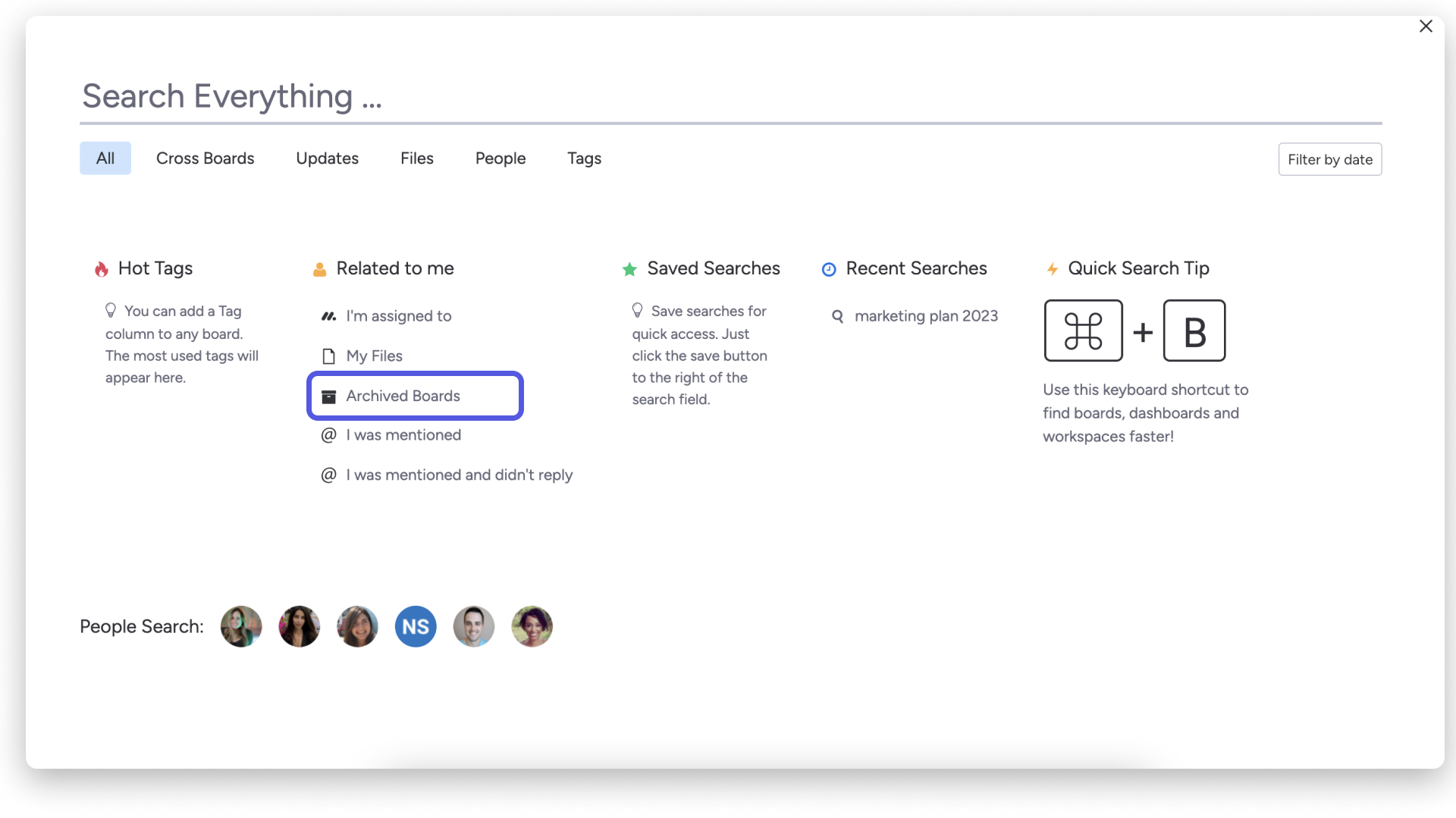Switch to the Cross Boards tab

pyautogui.click(x=205, y=158)
